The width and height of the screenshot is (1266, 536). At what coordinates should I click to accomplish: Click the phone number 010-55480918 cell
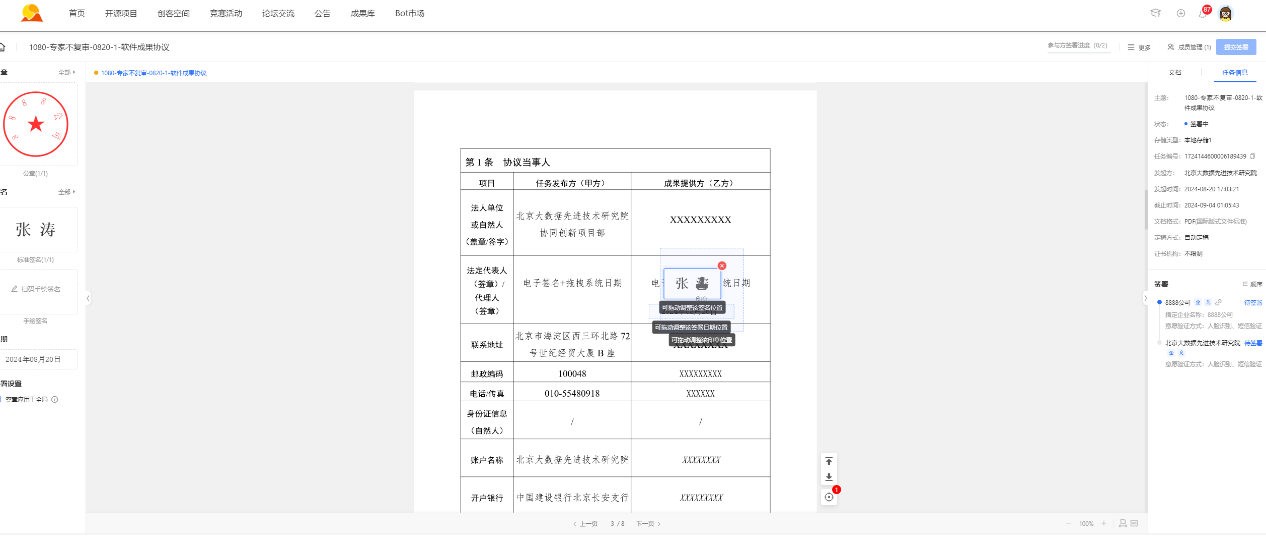(x=572, y=394)
